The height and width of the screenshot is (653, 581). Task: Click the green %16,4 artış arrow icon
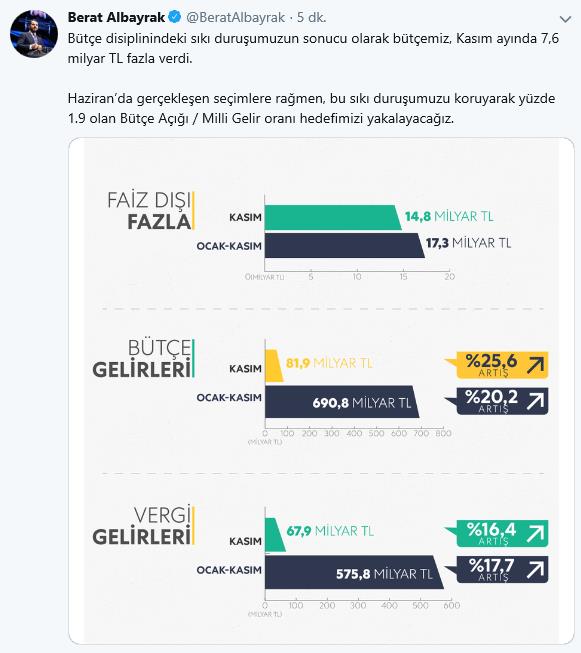tap(536, 533)
